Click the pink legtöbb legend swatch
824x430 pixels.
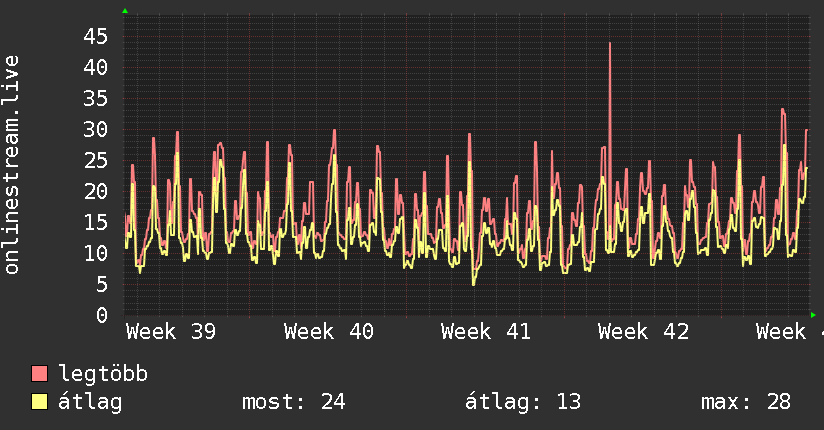click(x=39, y=373)
